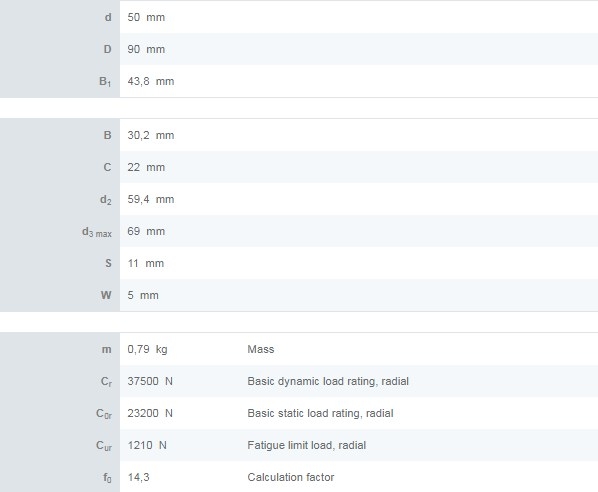Select the B parameter label above C
Viewport: 598px width, 492px height.
tap(108, 135)
